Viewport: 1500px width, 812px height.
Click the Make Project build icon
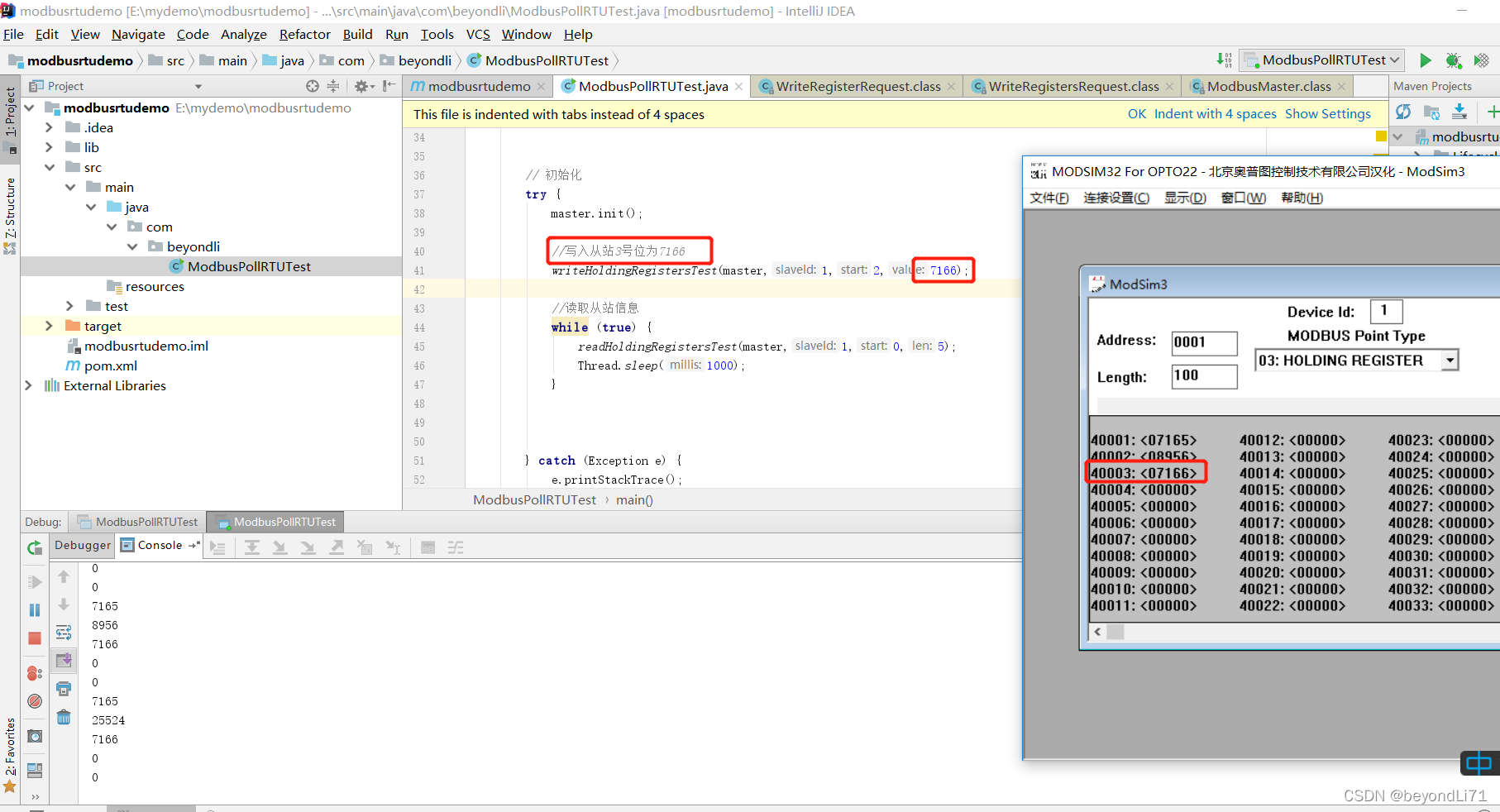(1224, 60)
